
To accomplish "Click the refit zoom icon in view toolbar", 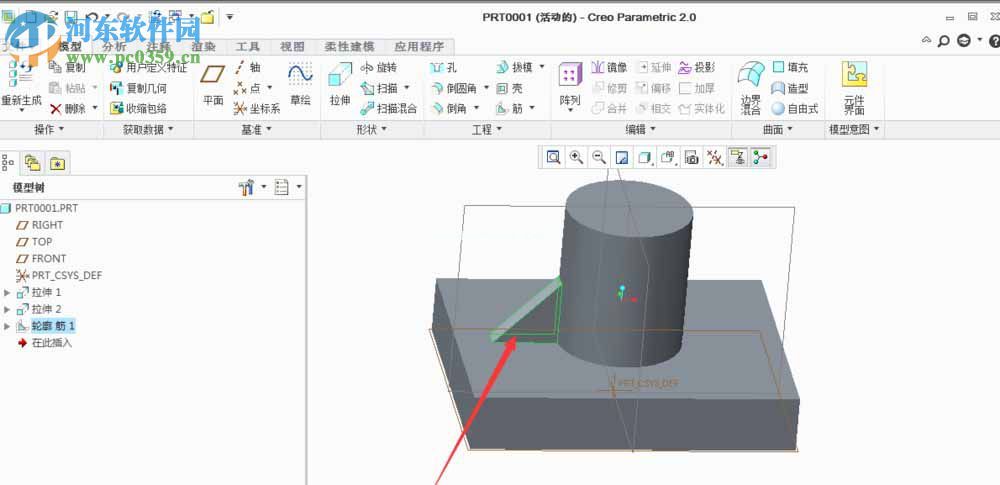I will (553, 157).
